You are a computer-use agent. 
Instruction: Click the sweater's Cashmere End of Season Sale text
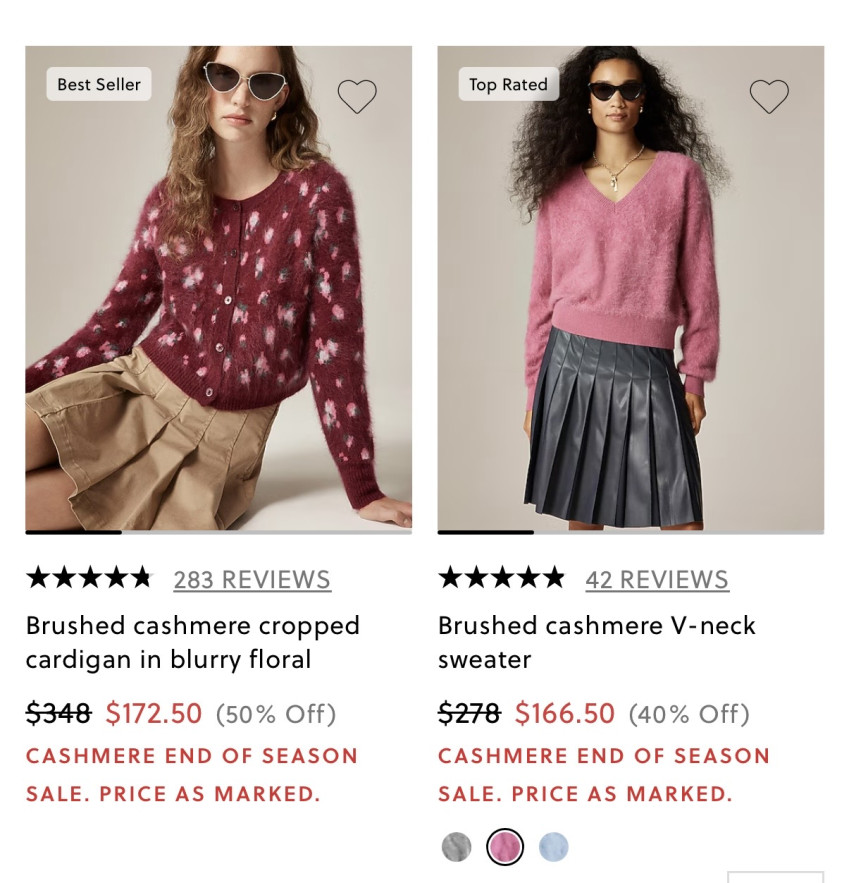604,775
